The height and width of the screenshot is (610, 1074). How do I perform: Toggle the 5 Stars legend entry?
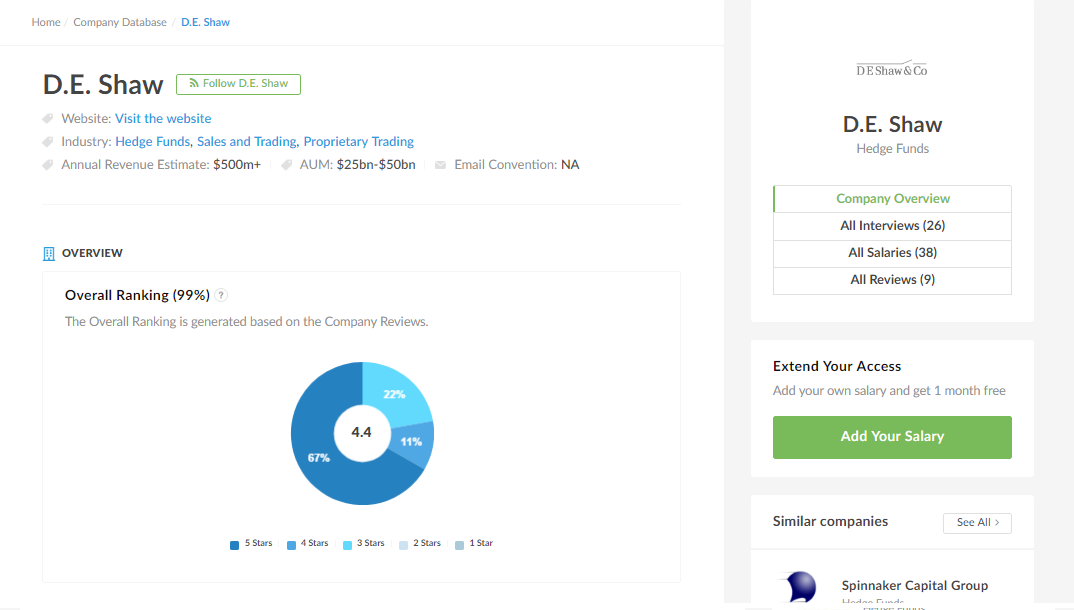[251, 544]
